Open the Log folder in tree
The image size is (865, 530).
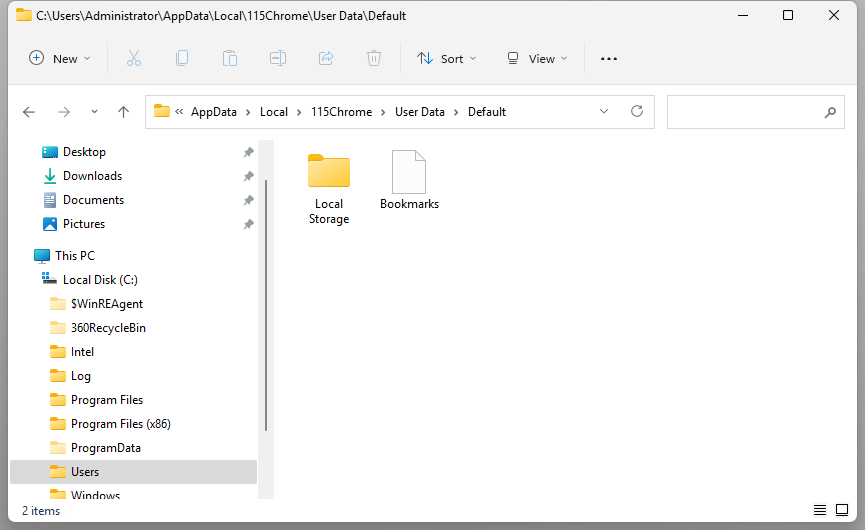point(81,376)
